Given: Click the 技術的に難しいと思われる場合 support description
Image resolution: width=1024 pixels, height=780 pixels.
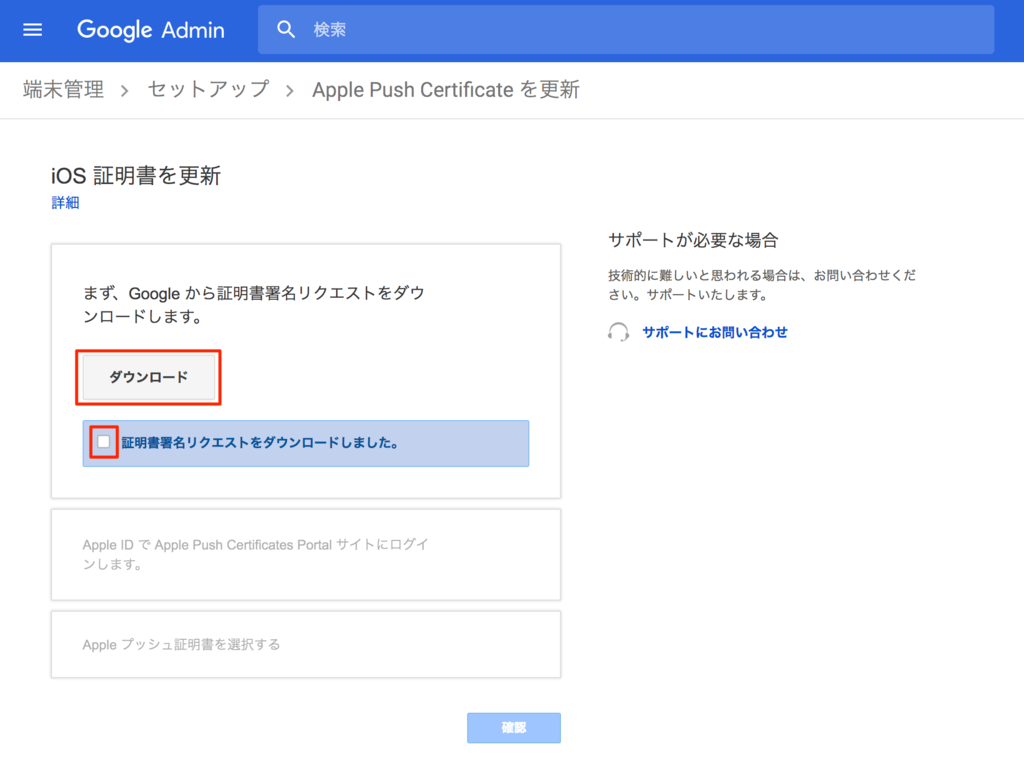Looking at the screenshot, I should (x=762, y=285).
